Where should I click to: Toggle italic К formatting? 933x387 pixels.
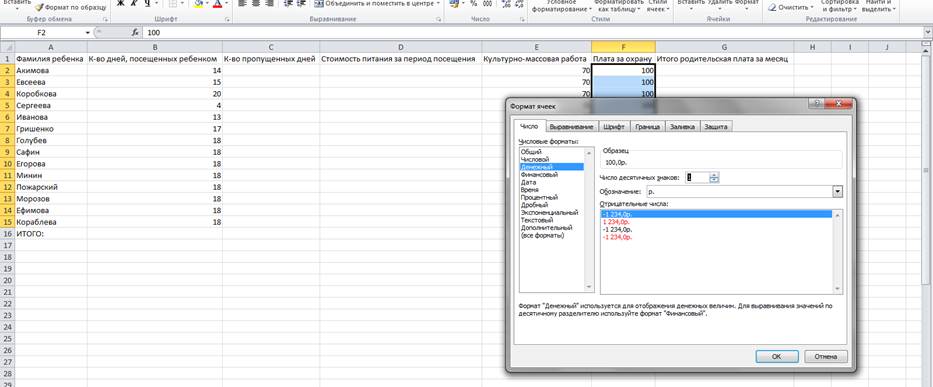tap(133, 4)
